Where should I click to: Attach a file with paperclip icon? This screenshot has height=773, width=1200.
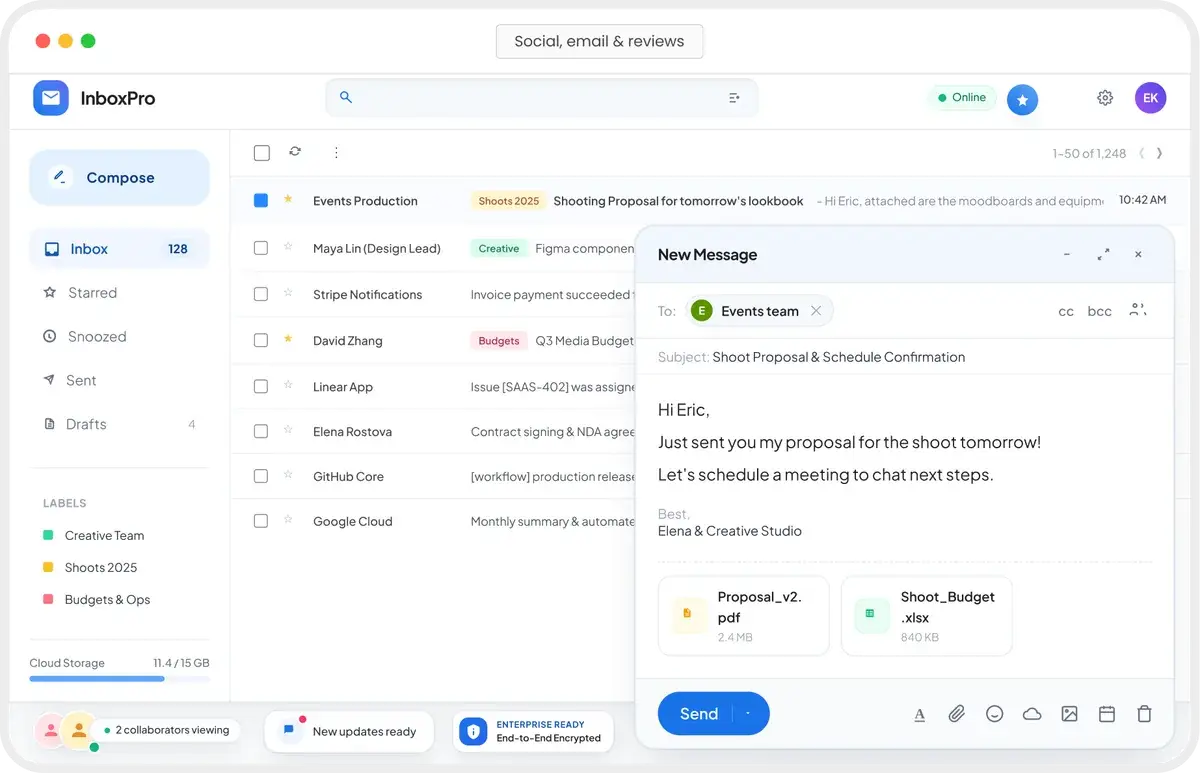click(957, 714)
